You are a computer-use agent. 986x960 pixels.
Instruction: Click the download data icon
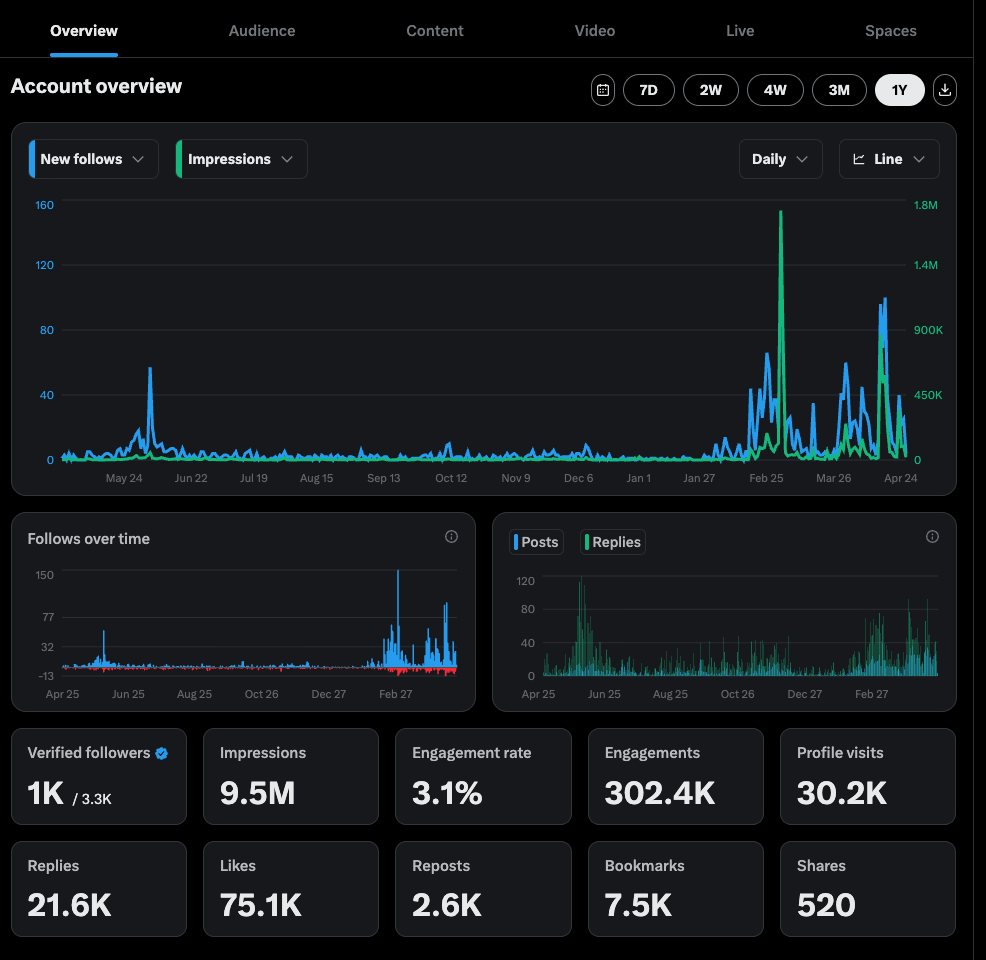pos(945,90)
